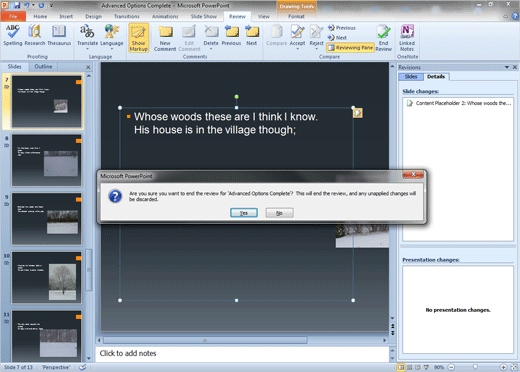
Task: Run the Spelling check
Action: coord(13,35)
